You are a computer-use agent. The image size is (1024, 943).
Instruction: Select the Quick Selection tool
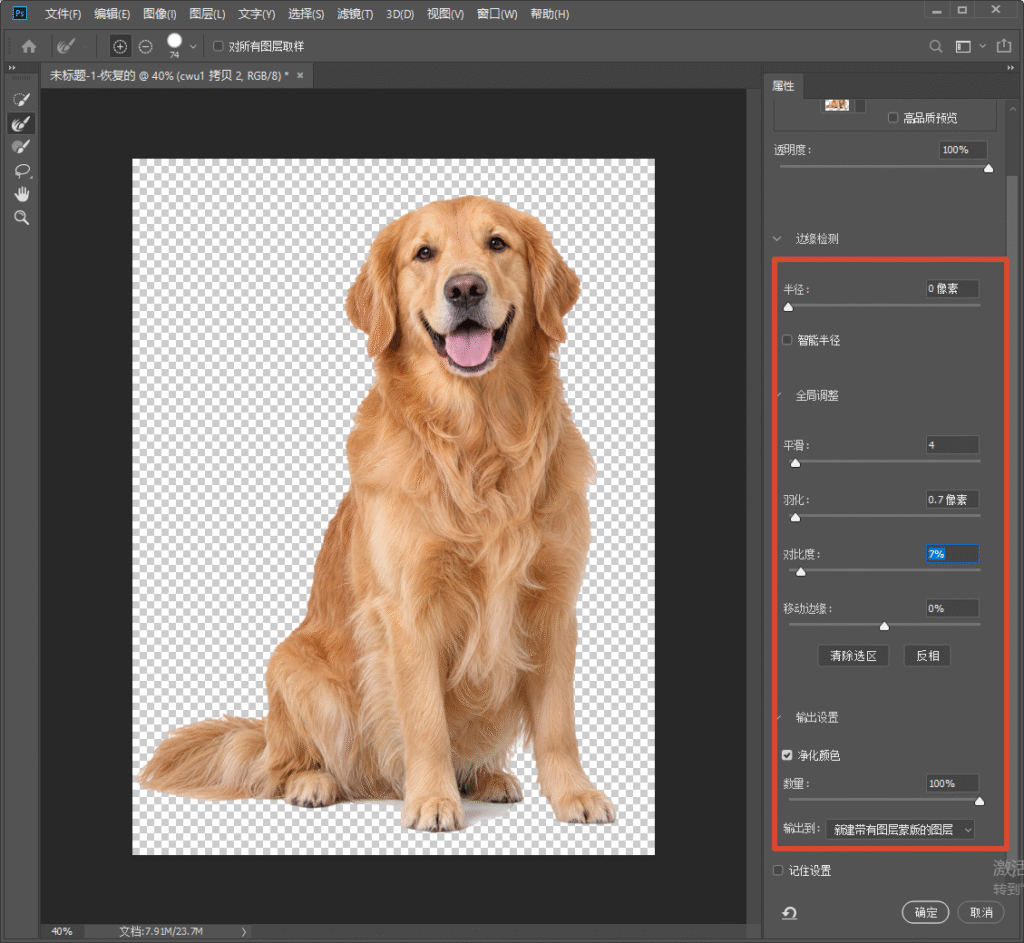click(x=22, y=99)
